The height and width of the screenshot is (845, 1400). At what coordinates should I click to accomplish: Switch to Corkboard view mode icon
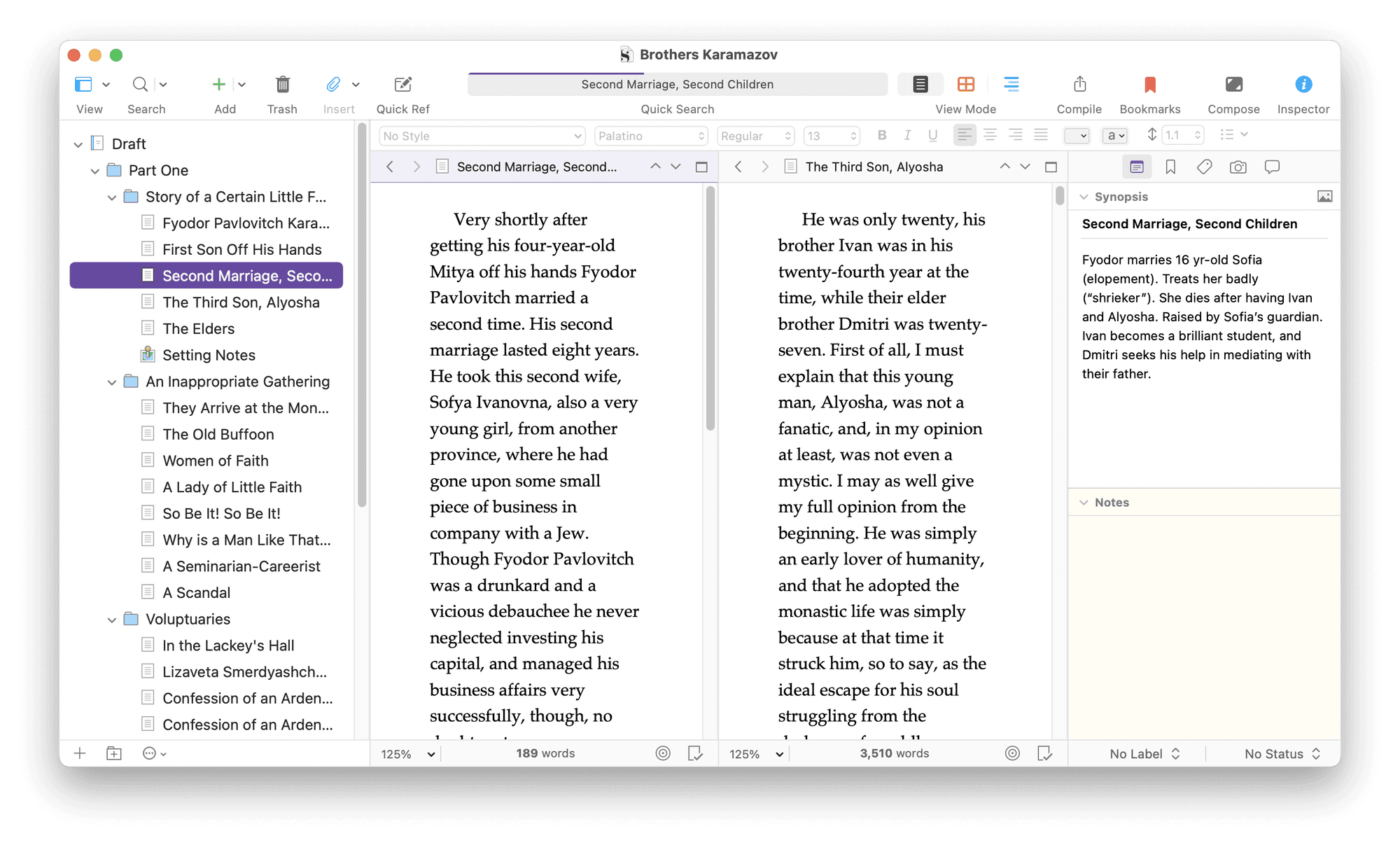click(966, 84)
